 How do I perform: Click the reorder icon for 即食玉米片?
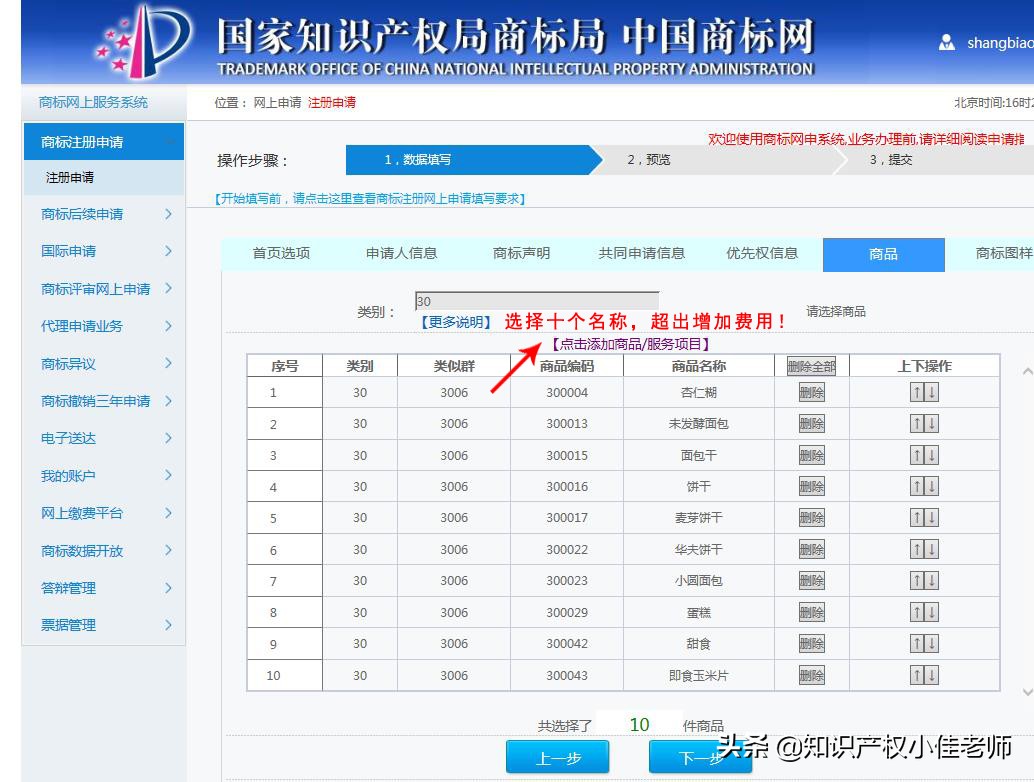coord(922,675)
